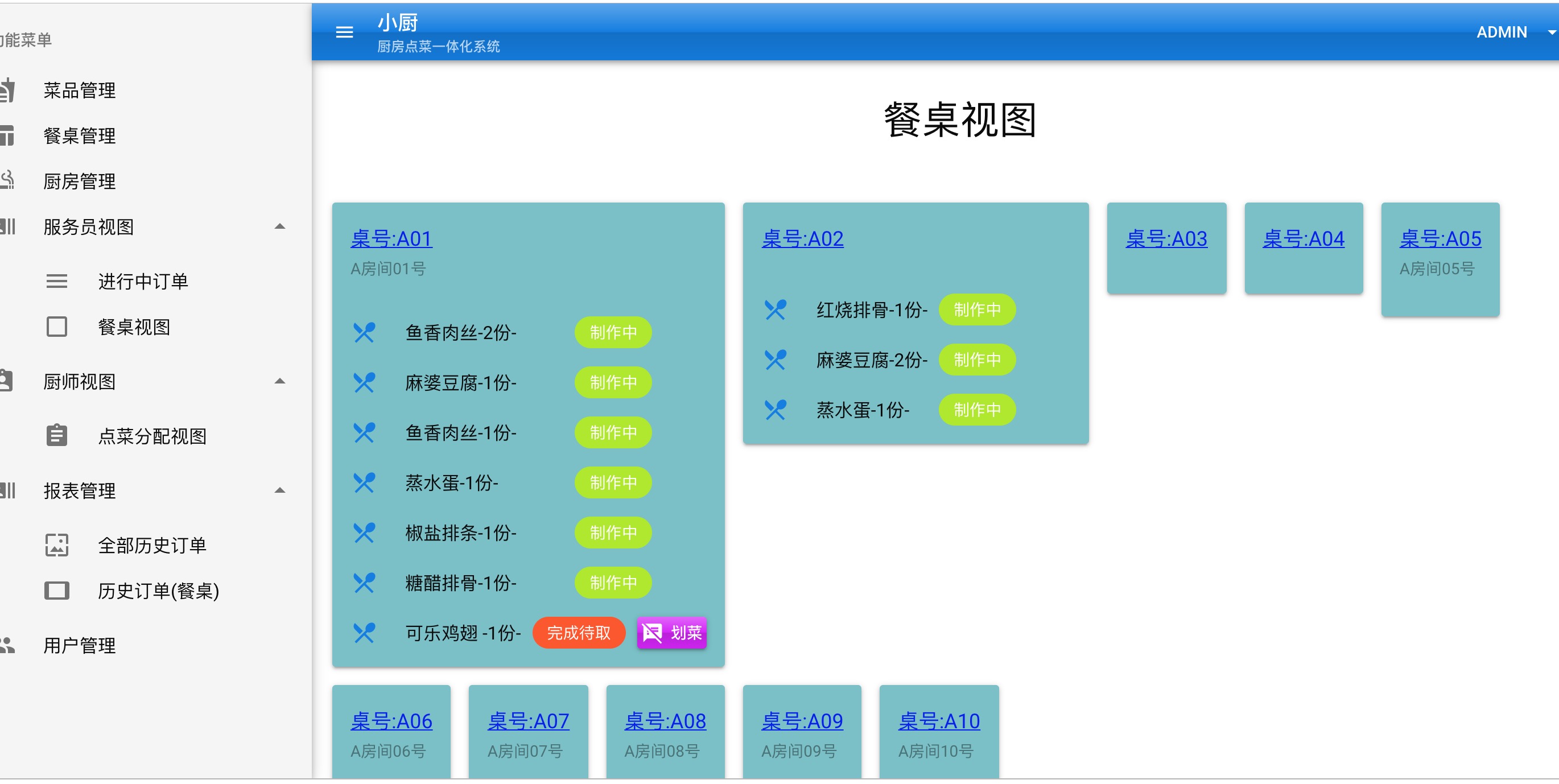
Task: Open the 桌号:A03 table link
Action: point(1166,239)
